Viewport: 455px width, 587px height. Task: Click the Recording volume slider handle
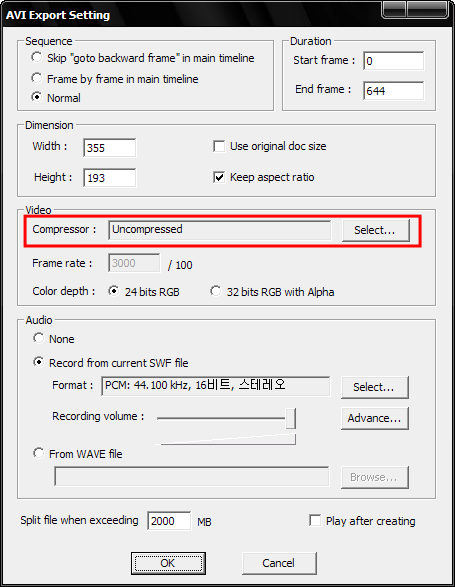coord(291,418)
